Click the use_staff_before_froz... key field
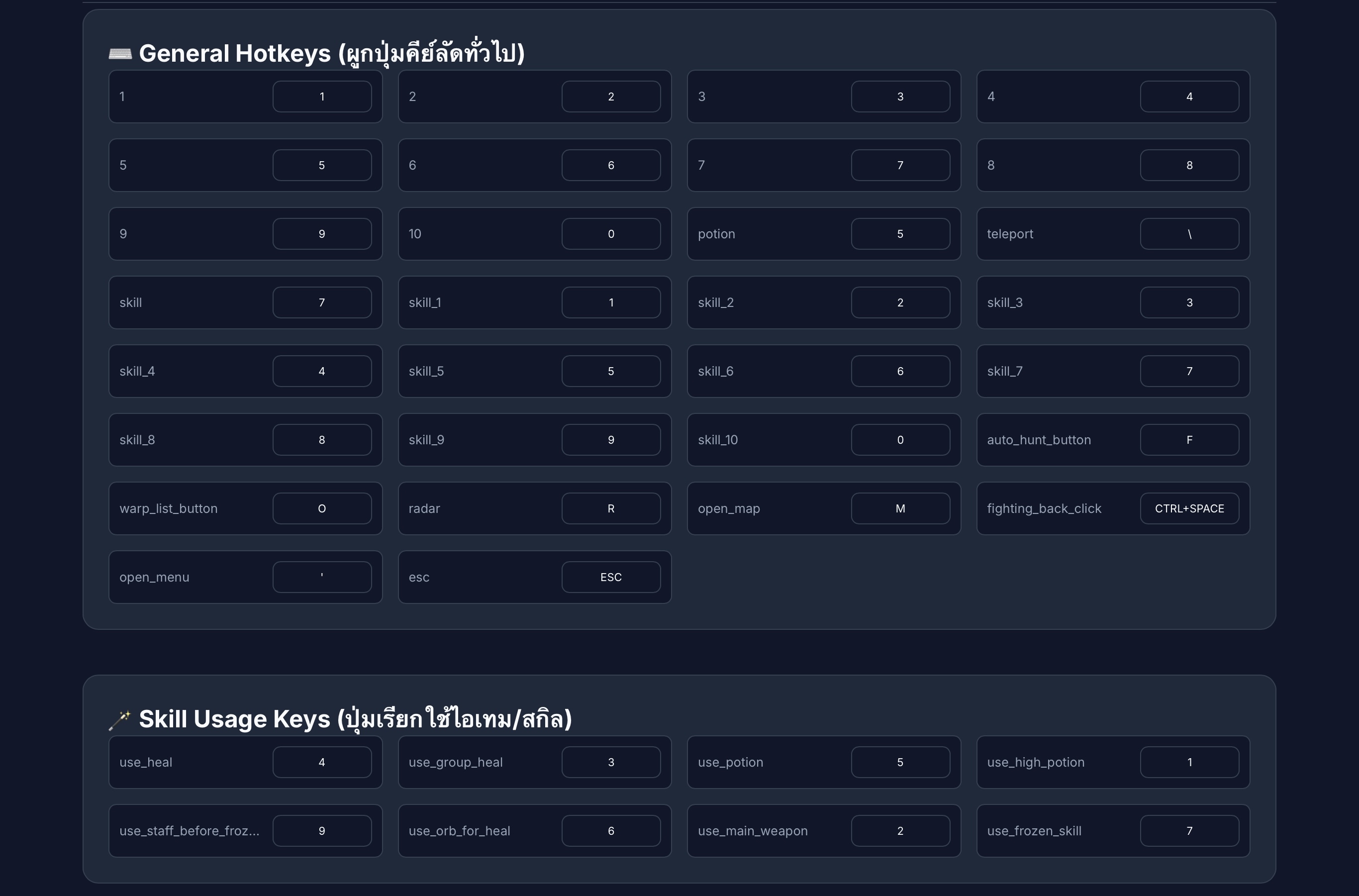Image resolution: width=1359 pixels, height=896 pixels. pos(322,830)
